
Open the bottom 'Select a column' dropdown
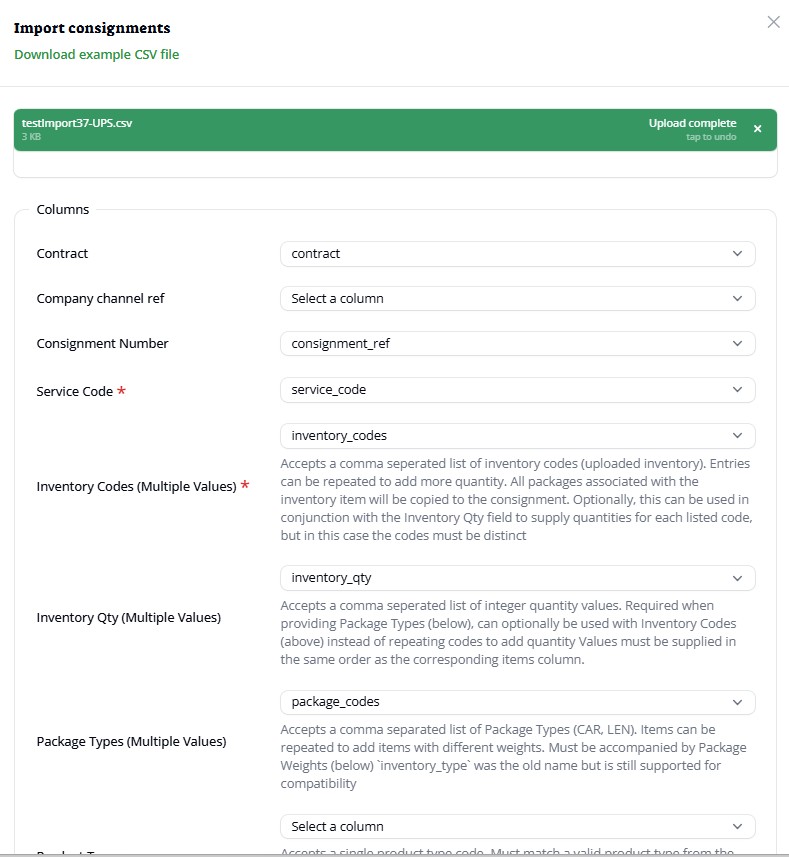point(517,827)
